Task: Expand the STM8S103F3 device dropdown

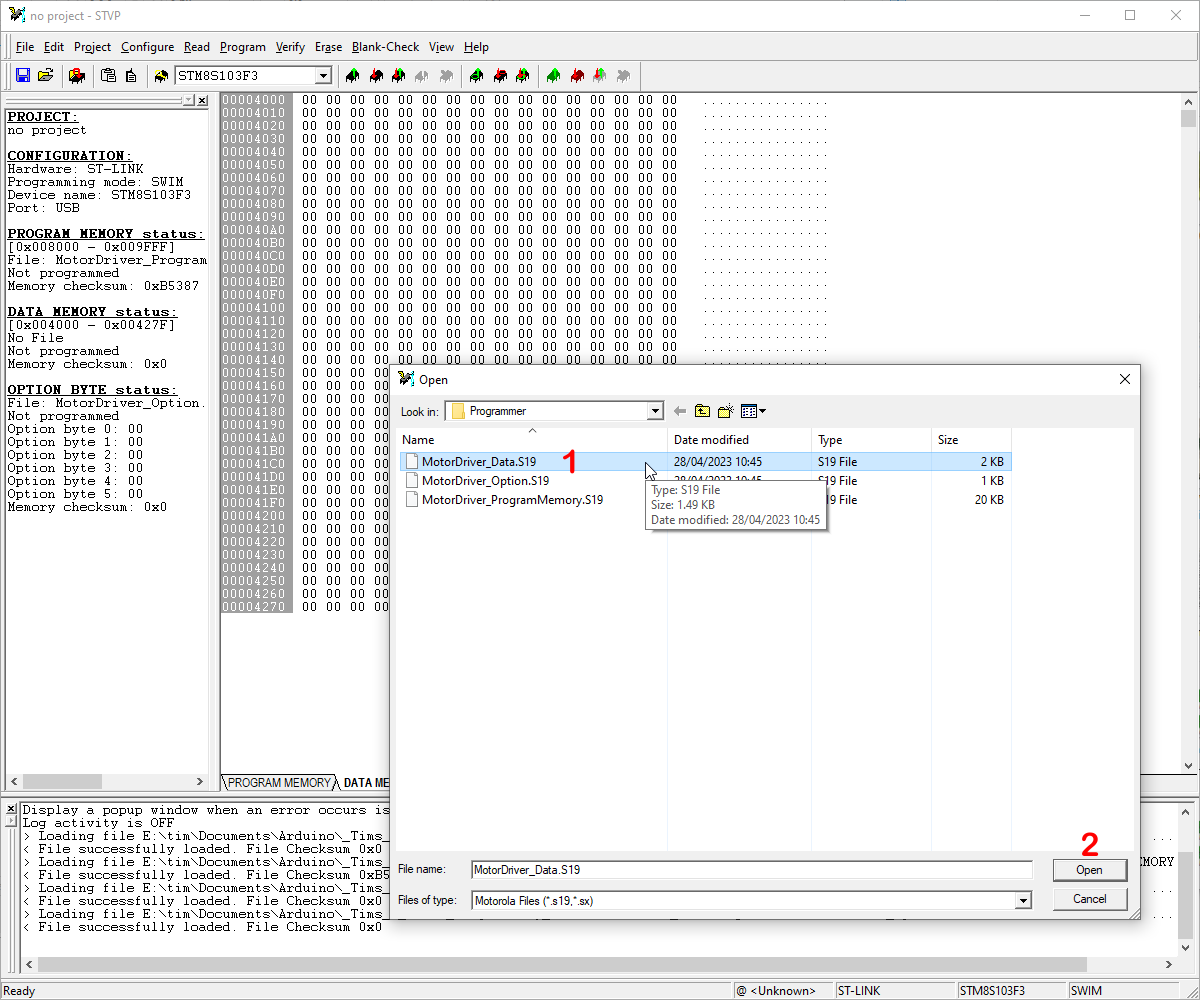Action: 323,76
